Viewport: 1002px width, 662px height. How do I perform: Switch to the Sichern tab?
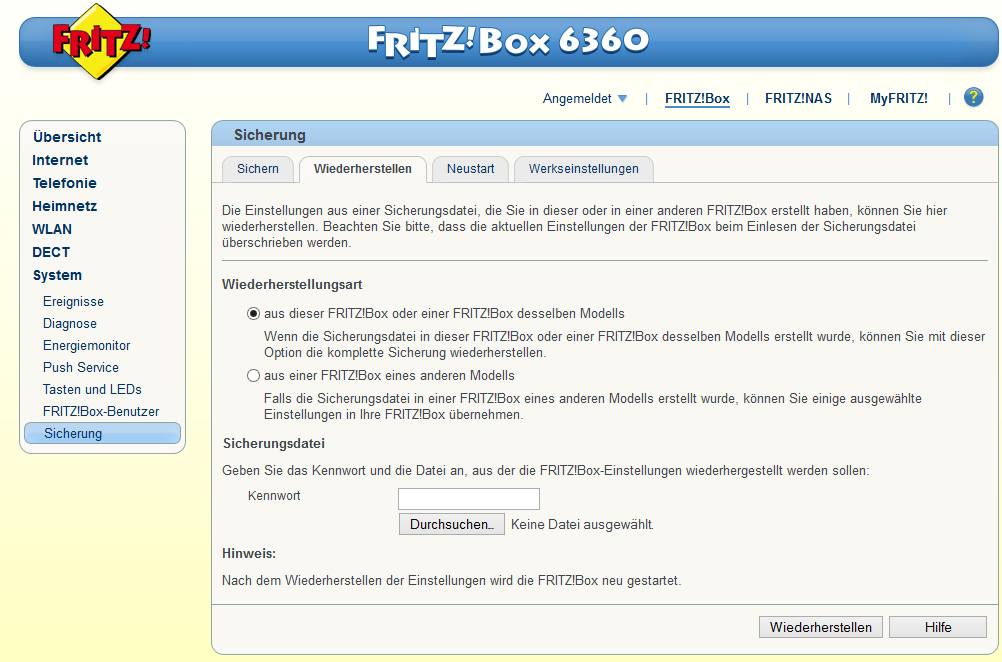click(258, 169)
